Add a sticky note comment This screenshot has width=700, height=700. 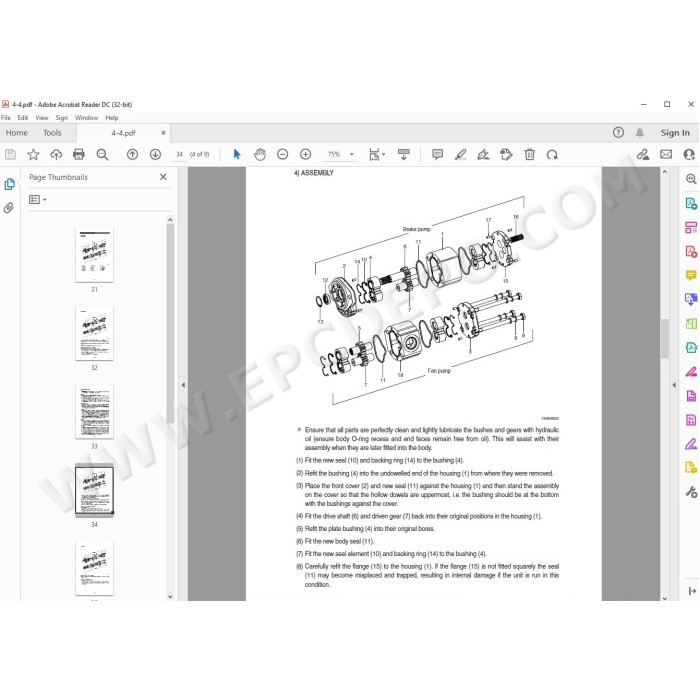coord(438,154)
